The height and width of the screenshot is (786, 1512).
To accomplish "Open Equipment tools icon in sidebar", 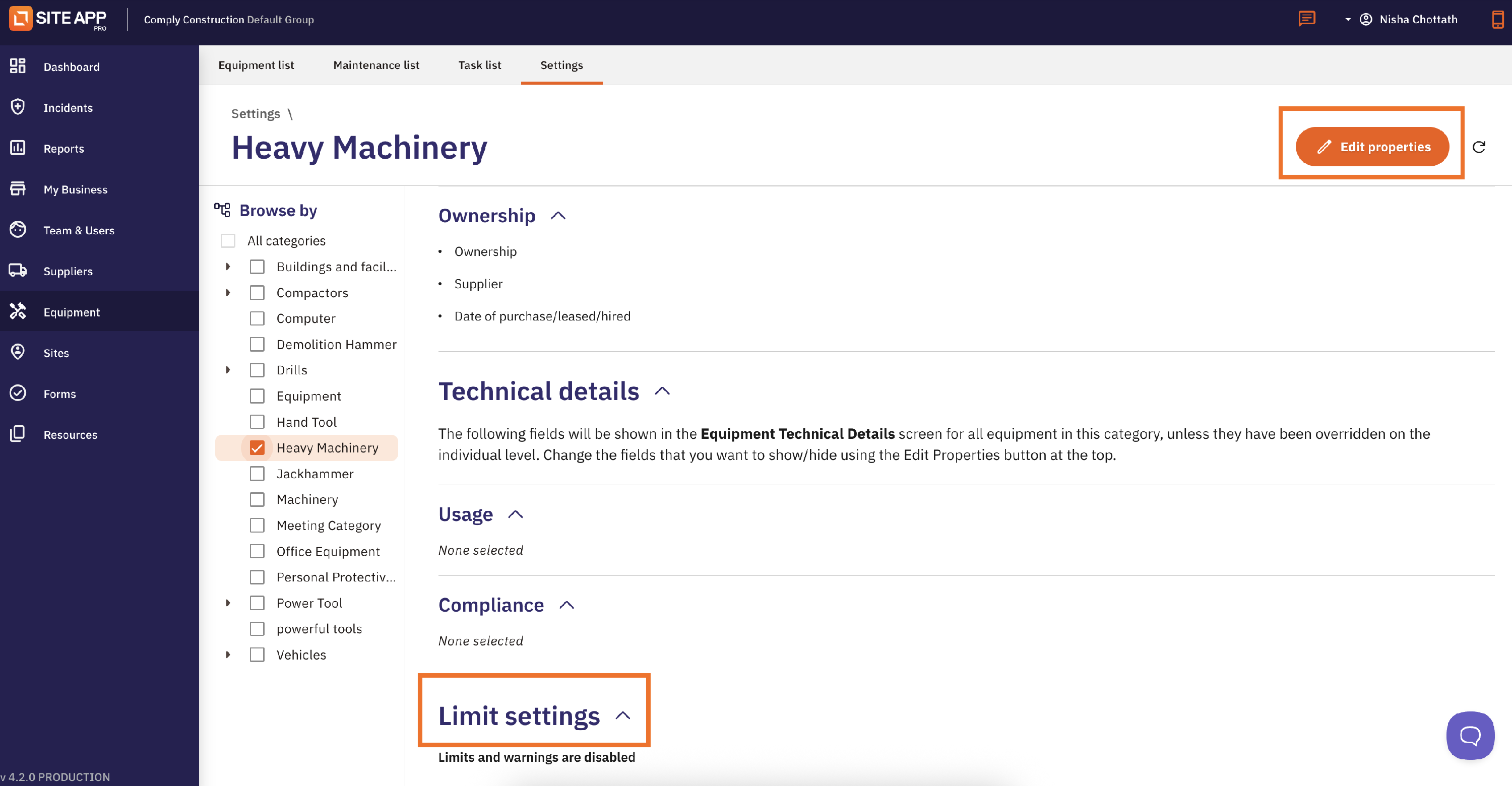I will [18, 311].
